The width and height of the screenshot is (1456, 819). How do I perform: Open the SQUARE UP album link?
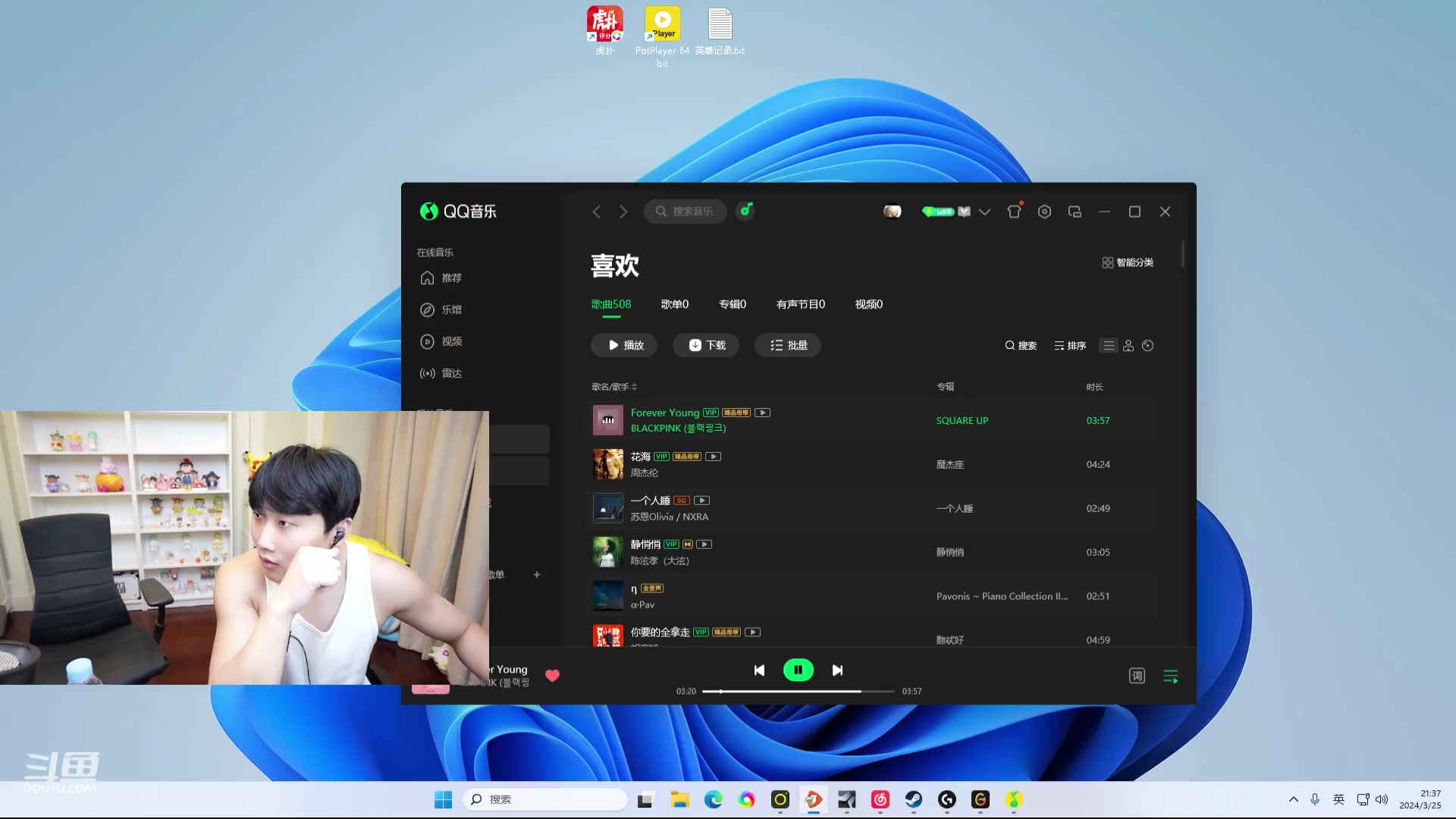click(x=962, y=421)
